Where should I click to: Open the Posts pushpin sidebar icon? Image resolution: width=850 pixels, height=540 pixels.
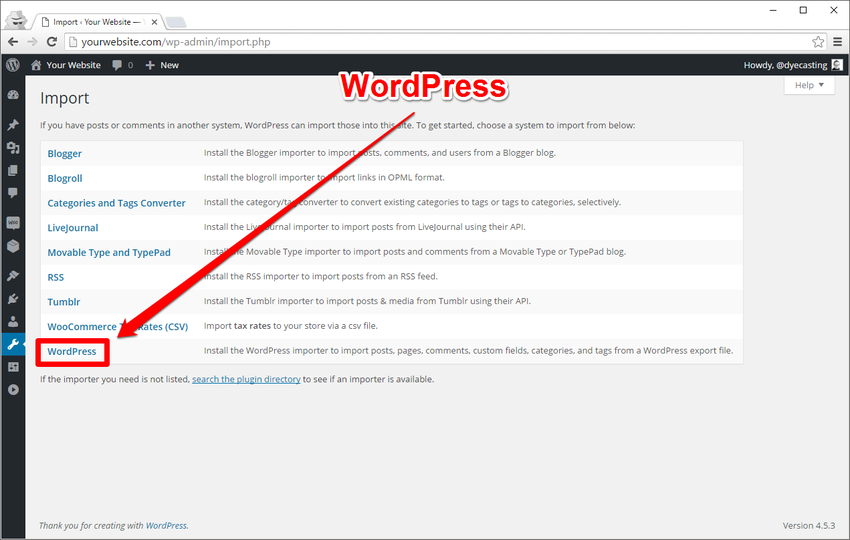pyautogui.click(x=13, y=125)
